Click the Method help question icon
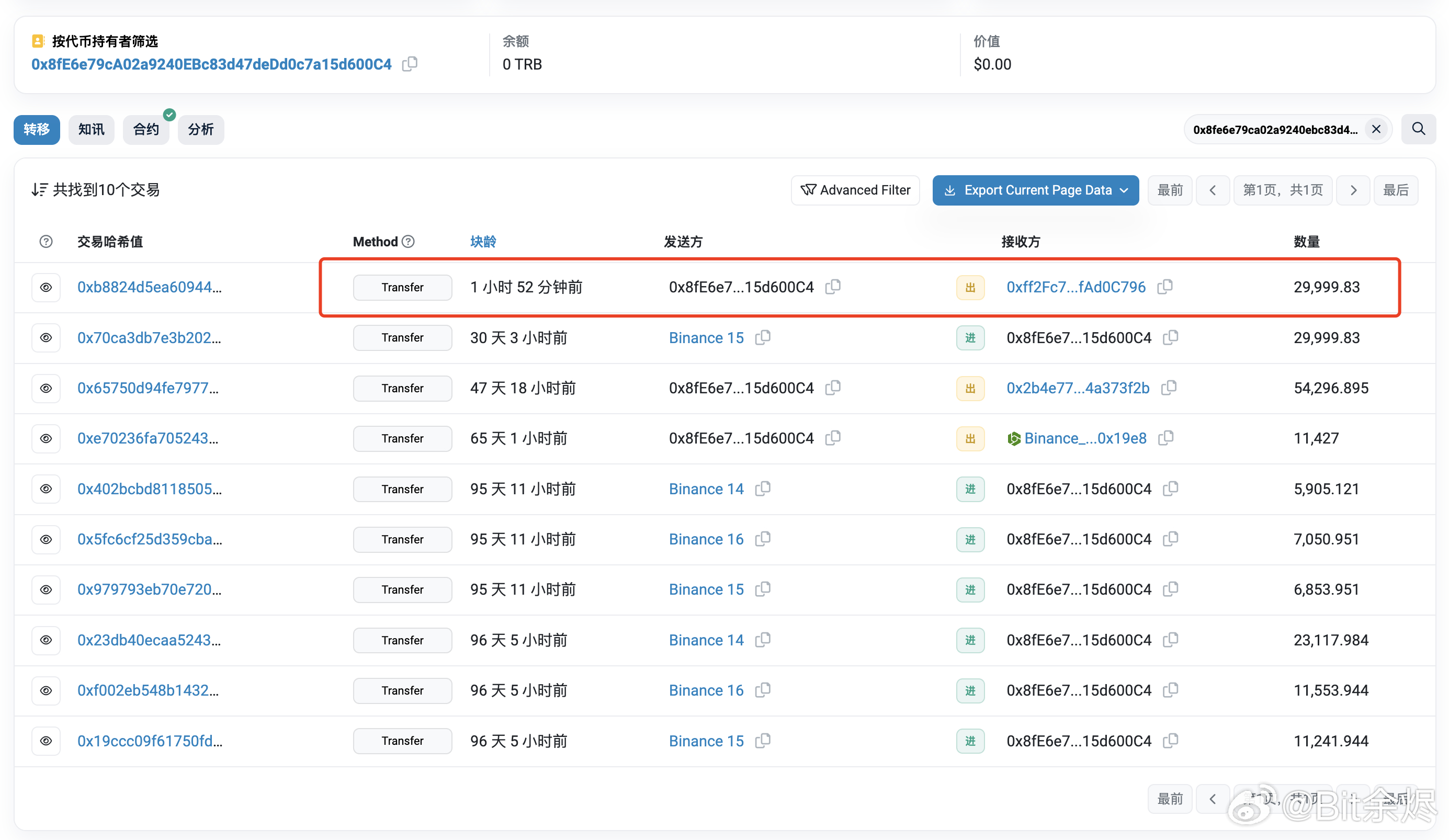 click(x=407, y=242)
